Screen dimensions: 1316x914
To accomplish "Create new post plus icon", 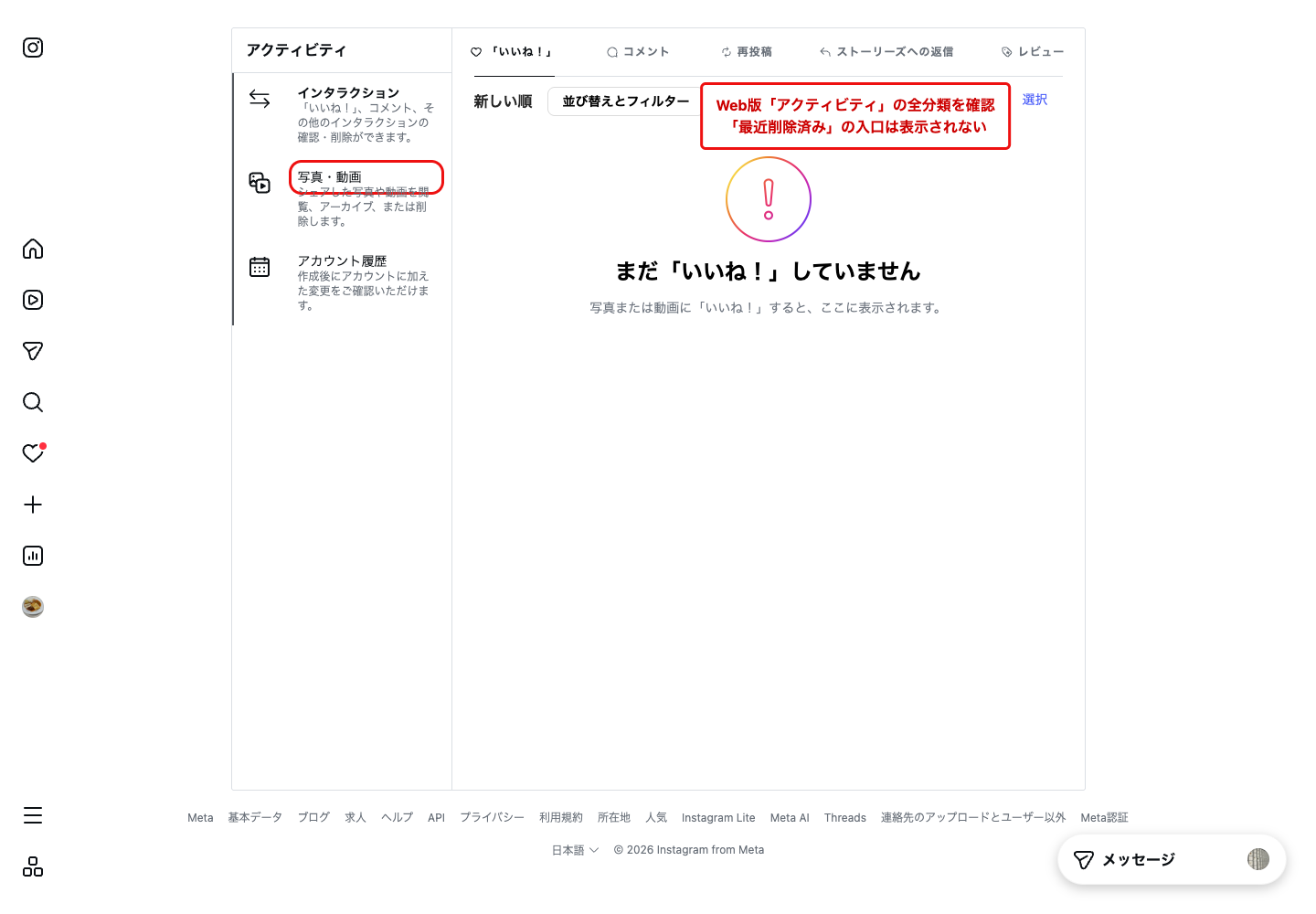I will (33, 505).
